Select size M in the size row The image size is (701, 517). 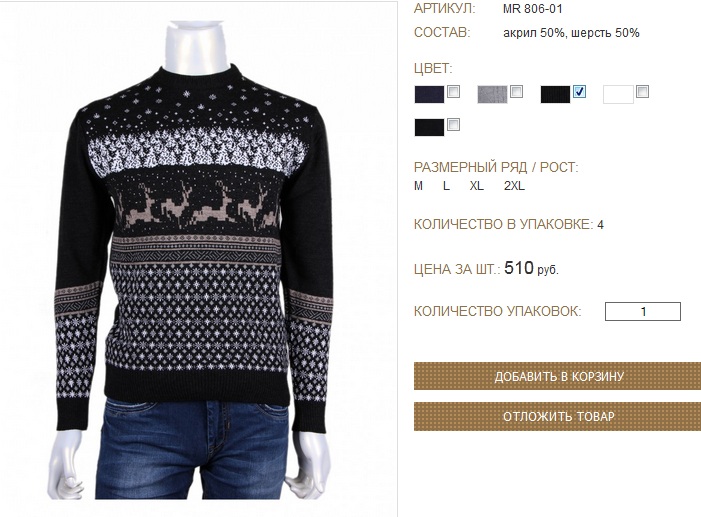pos(418,186)
